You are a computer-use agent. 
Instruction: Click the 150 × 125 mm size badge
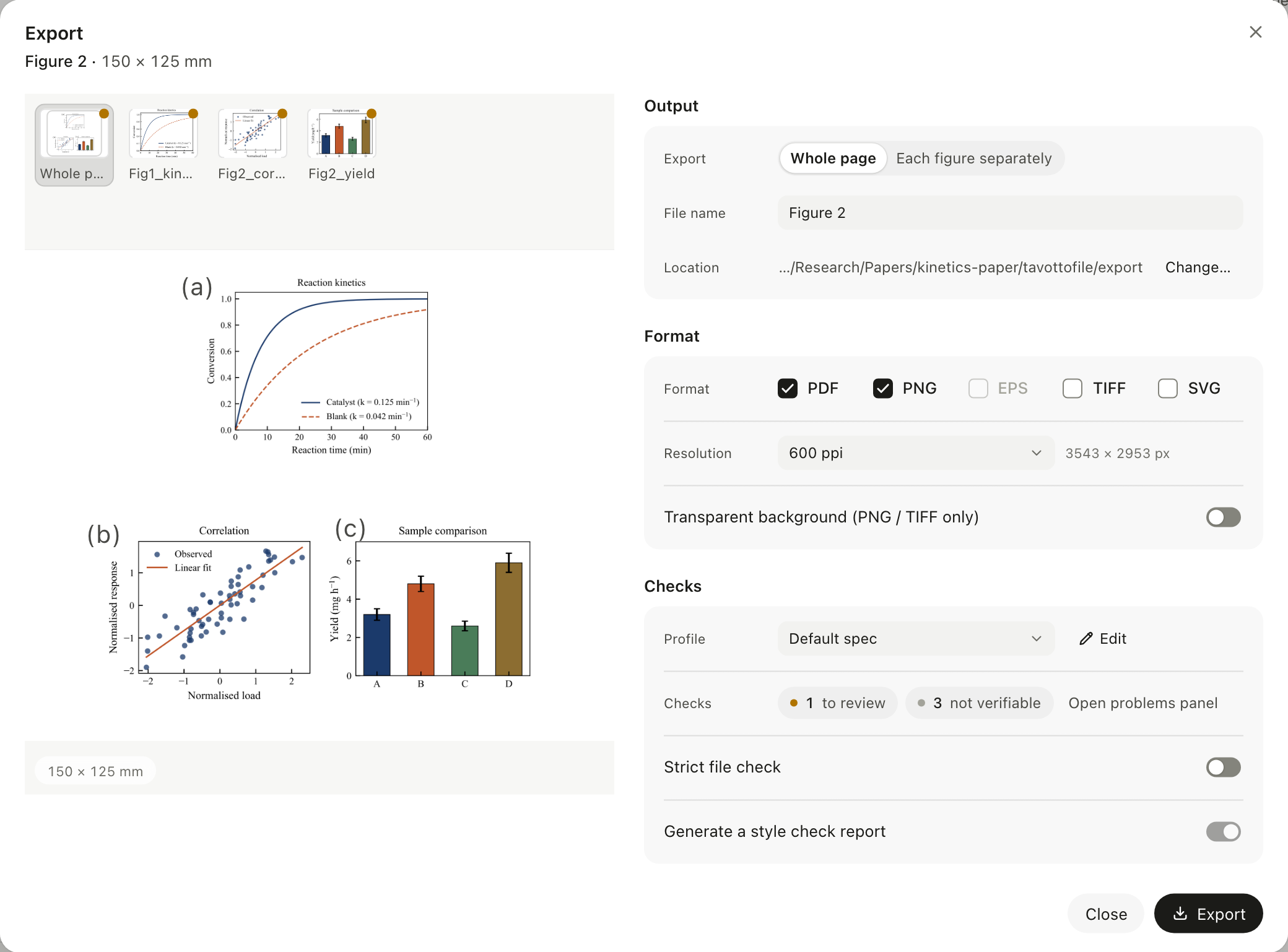(95, 771)
